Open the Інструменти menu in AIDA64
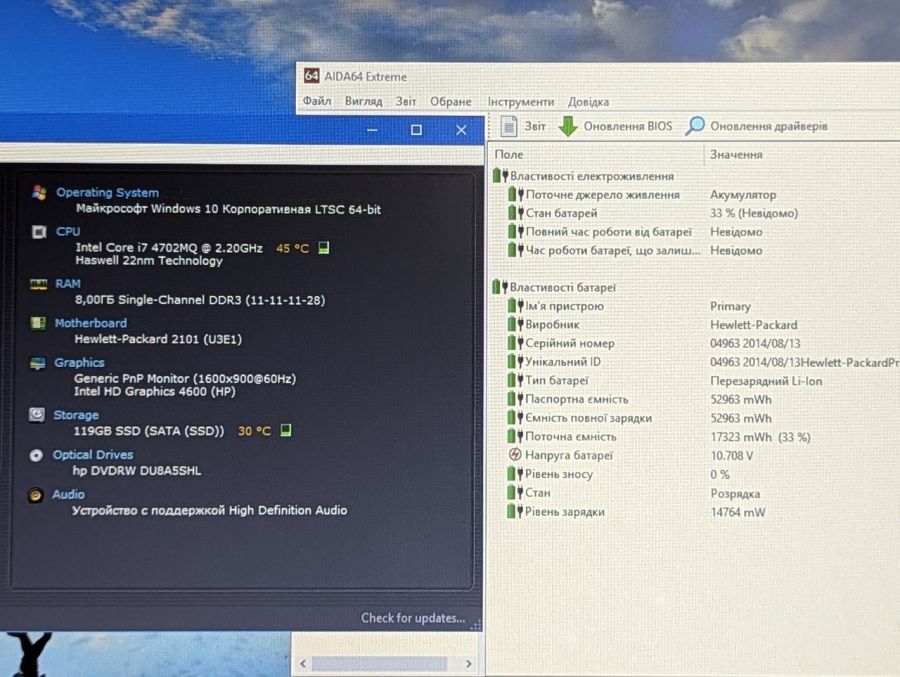The width and height of the screenshot is (900, 677). (x=521, y=102)
